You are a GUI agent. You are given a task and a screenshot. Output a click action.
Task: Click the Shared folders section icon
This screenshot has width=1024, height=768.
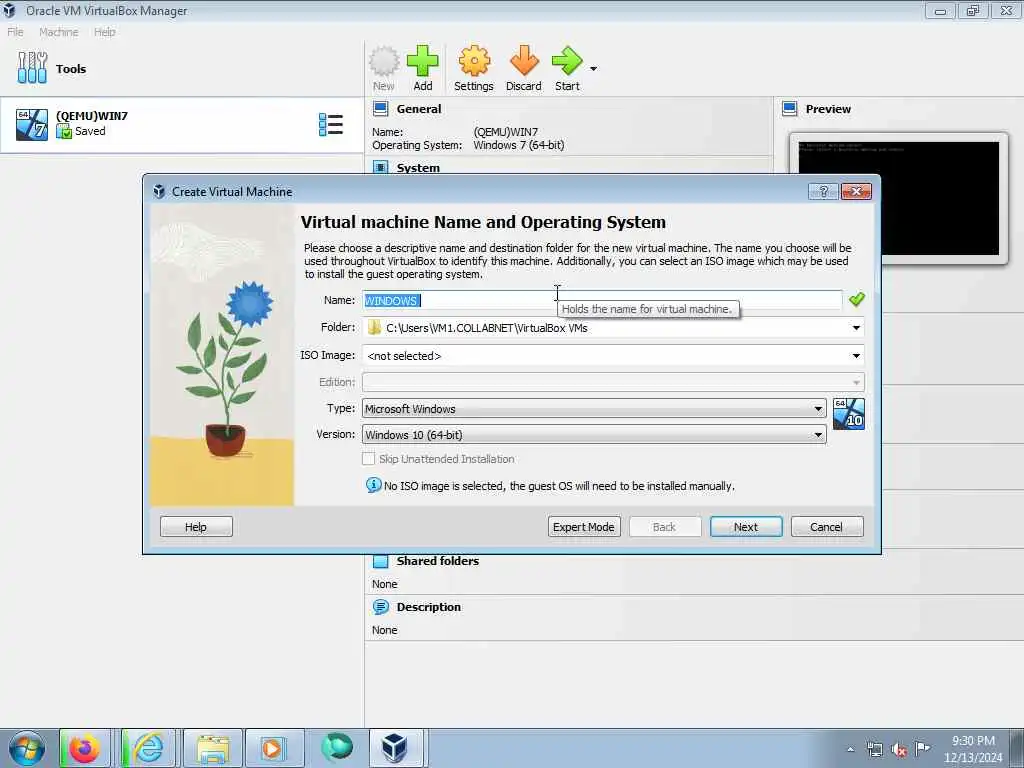pos(380,561)
